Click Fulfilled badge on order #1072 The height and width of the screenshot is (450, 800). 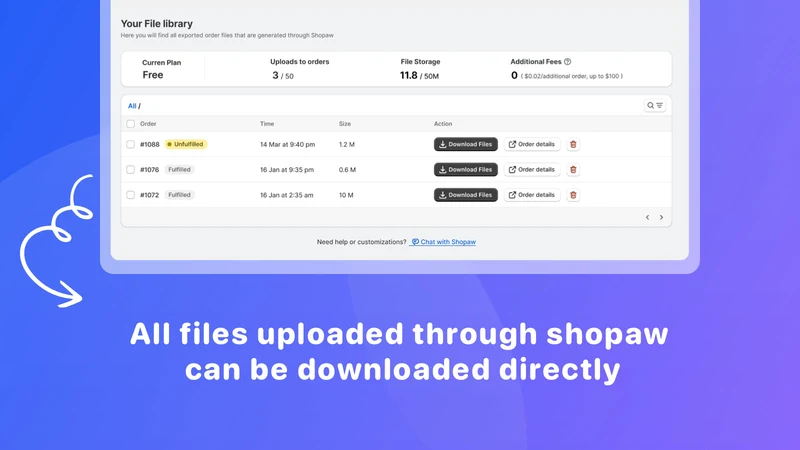click(x=179, y=195)
